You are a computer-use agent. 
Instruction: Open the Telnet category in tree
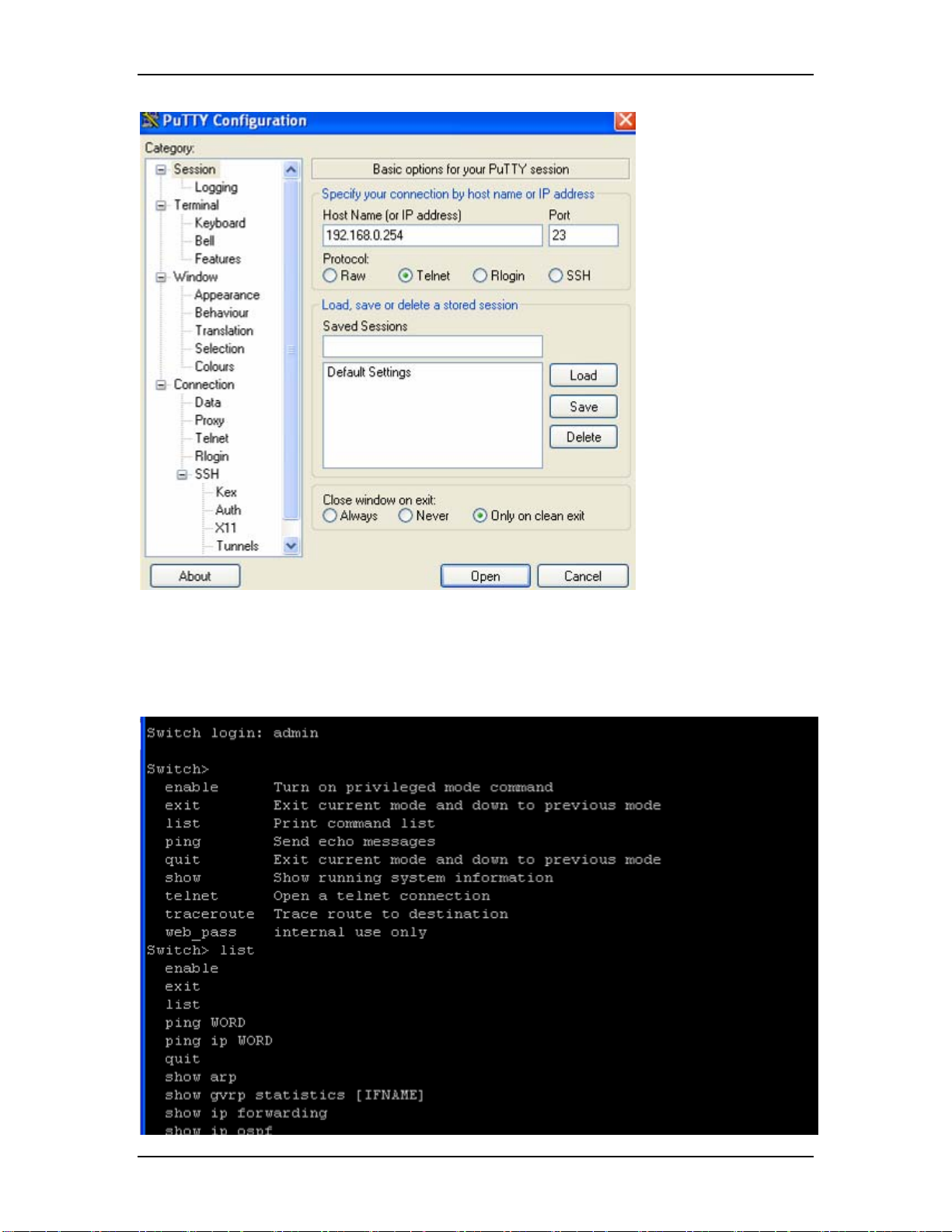click(211, 438)
